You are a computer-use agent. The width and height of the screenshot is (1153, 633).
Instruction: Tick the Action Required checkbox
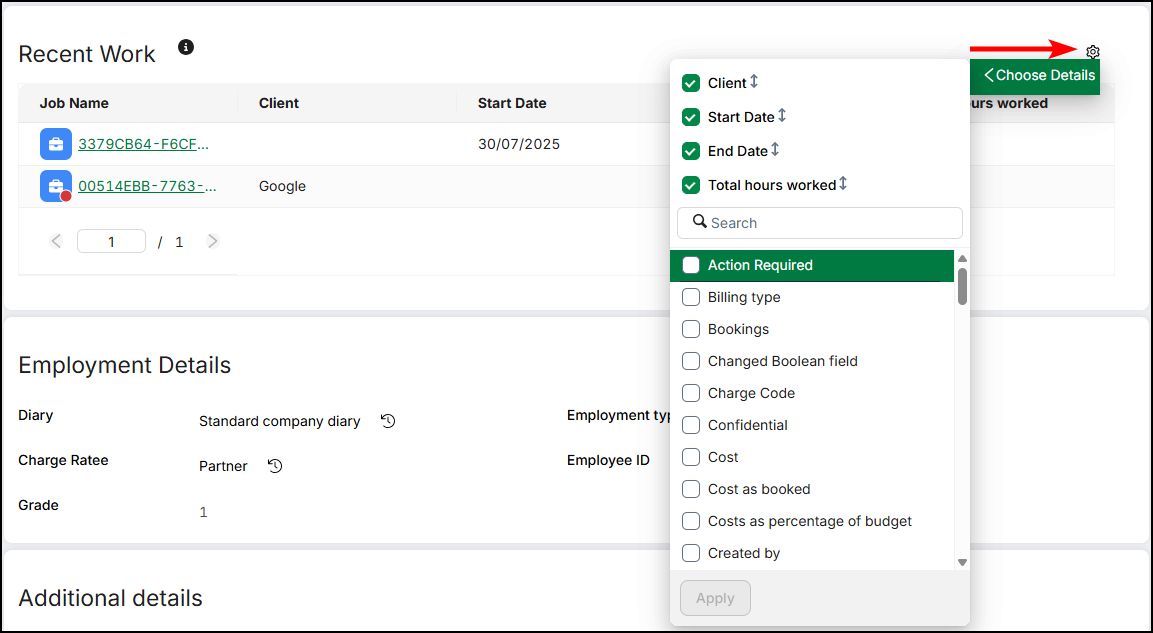click(690, 265)
